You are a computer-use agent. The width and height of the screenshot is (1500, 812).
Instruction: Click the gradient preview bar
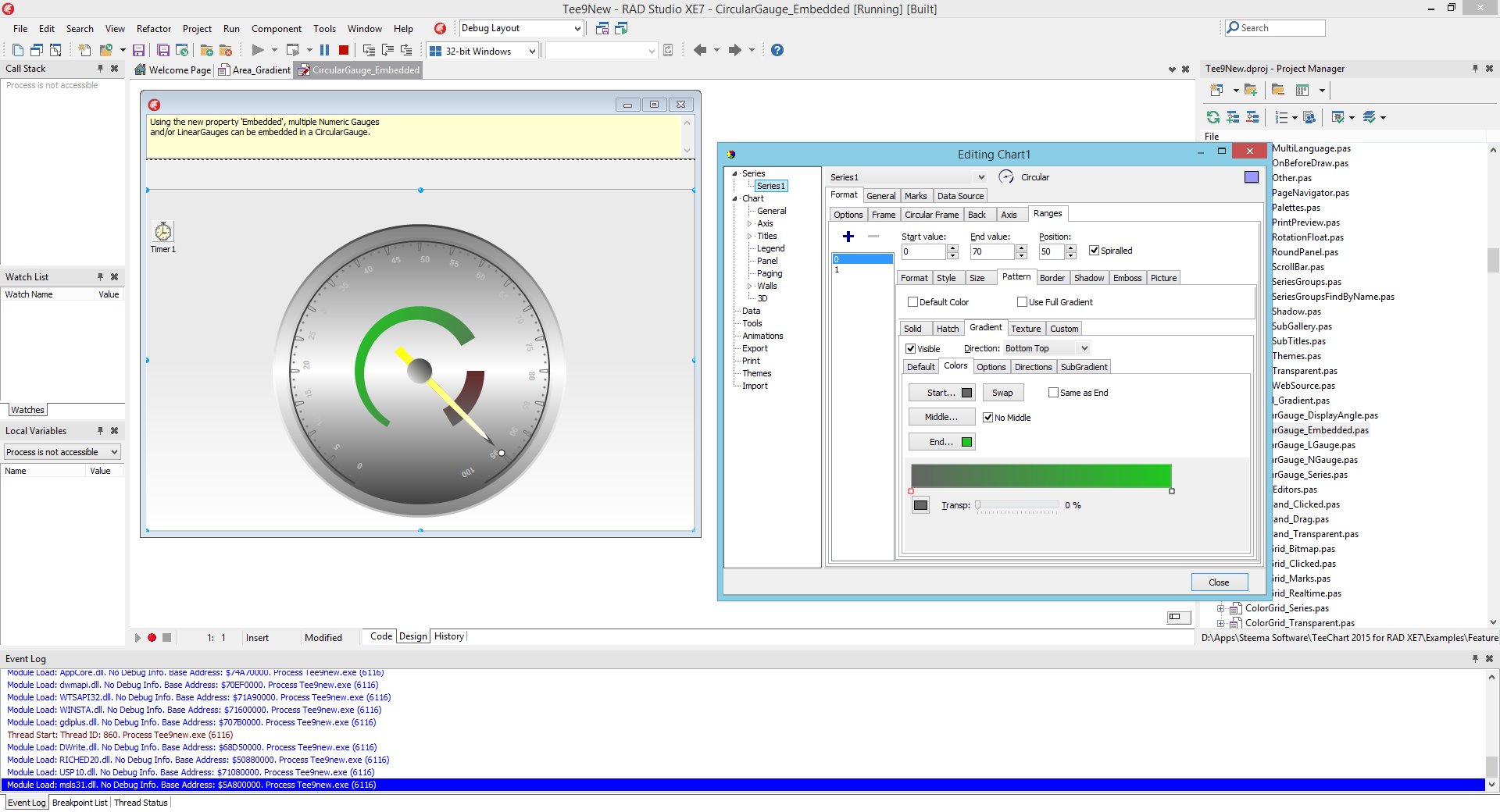1041,475
